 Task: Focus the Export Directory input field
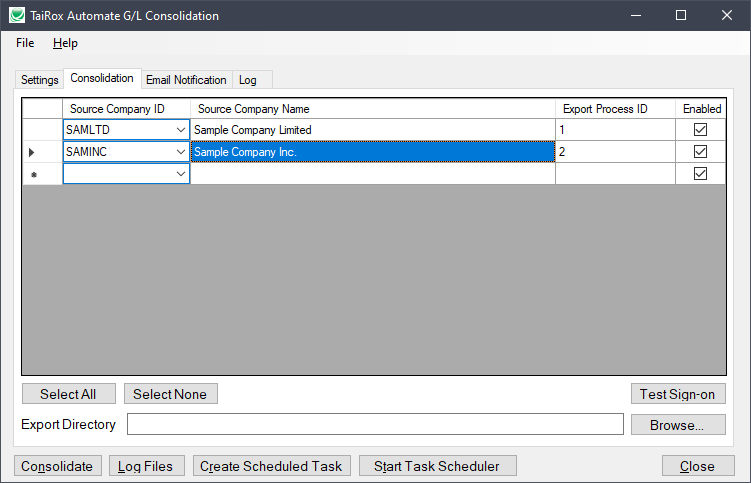[375, 425]
